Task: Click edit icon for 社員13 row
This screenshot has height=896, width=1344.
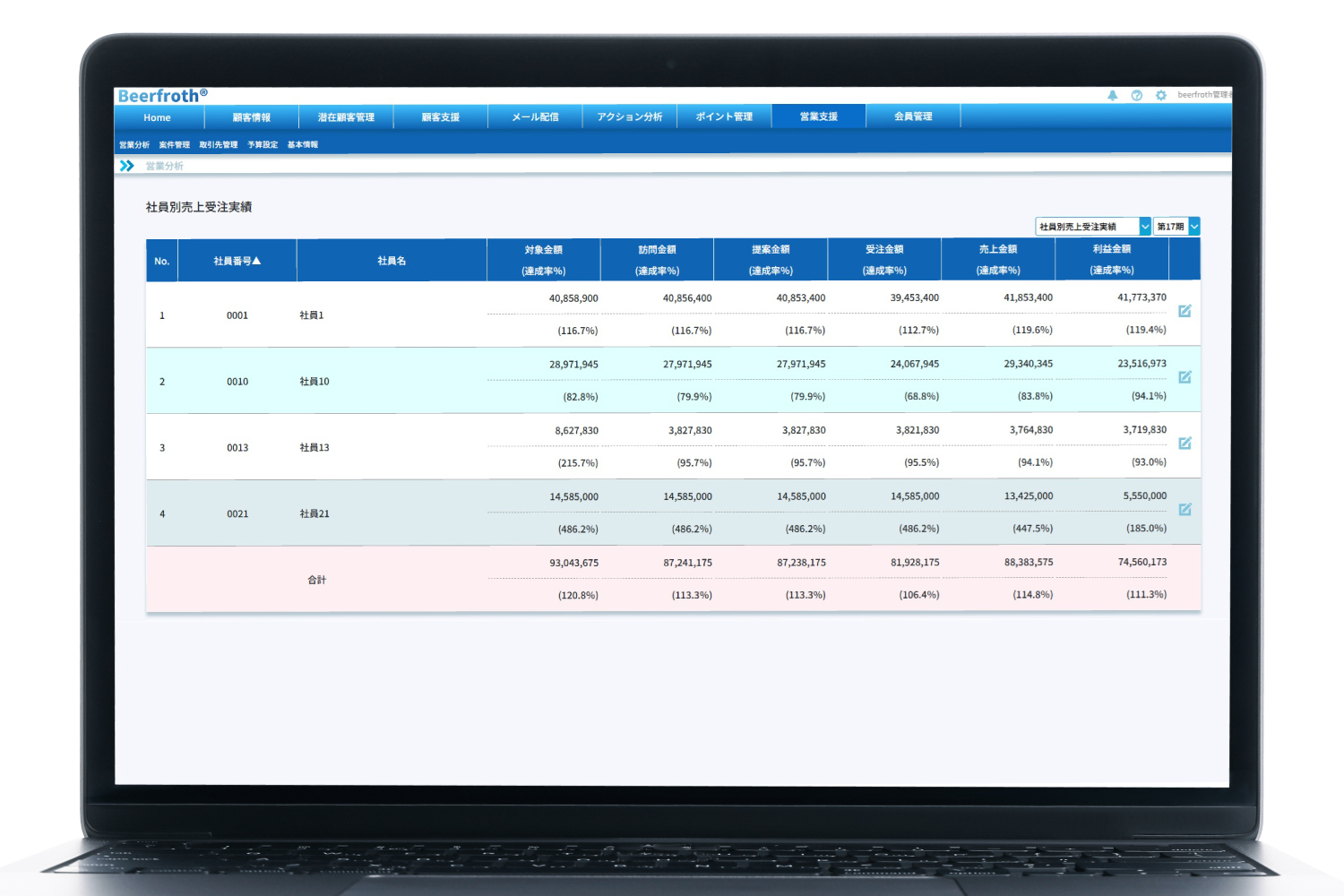Action: click(1185, 444)
